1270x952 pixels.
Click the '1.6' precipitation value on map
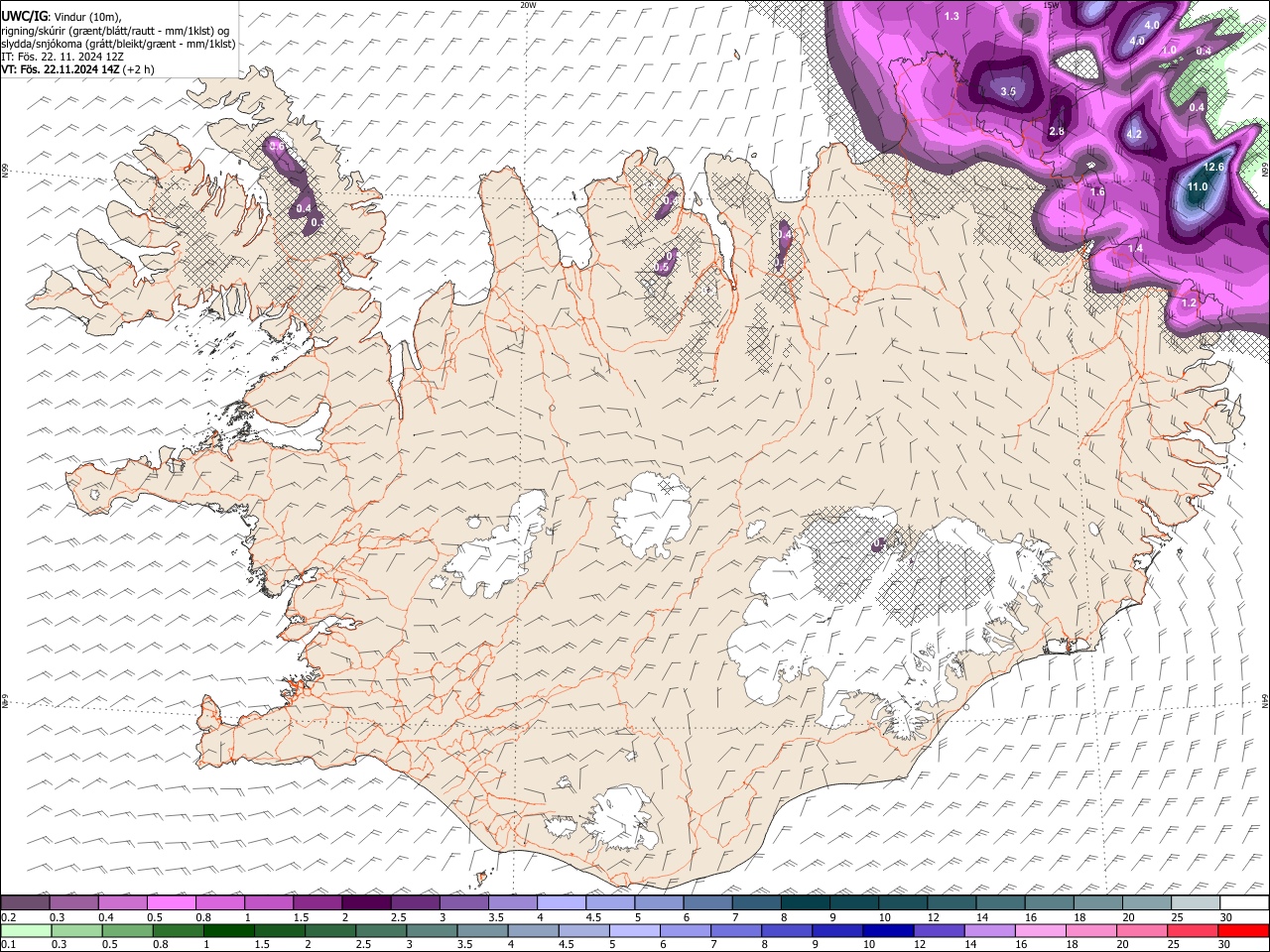(x=1097, y=192)
